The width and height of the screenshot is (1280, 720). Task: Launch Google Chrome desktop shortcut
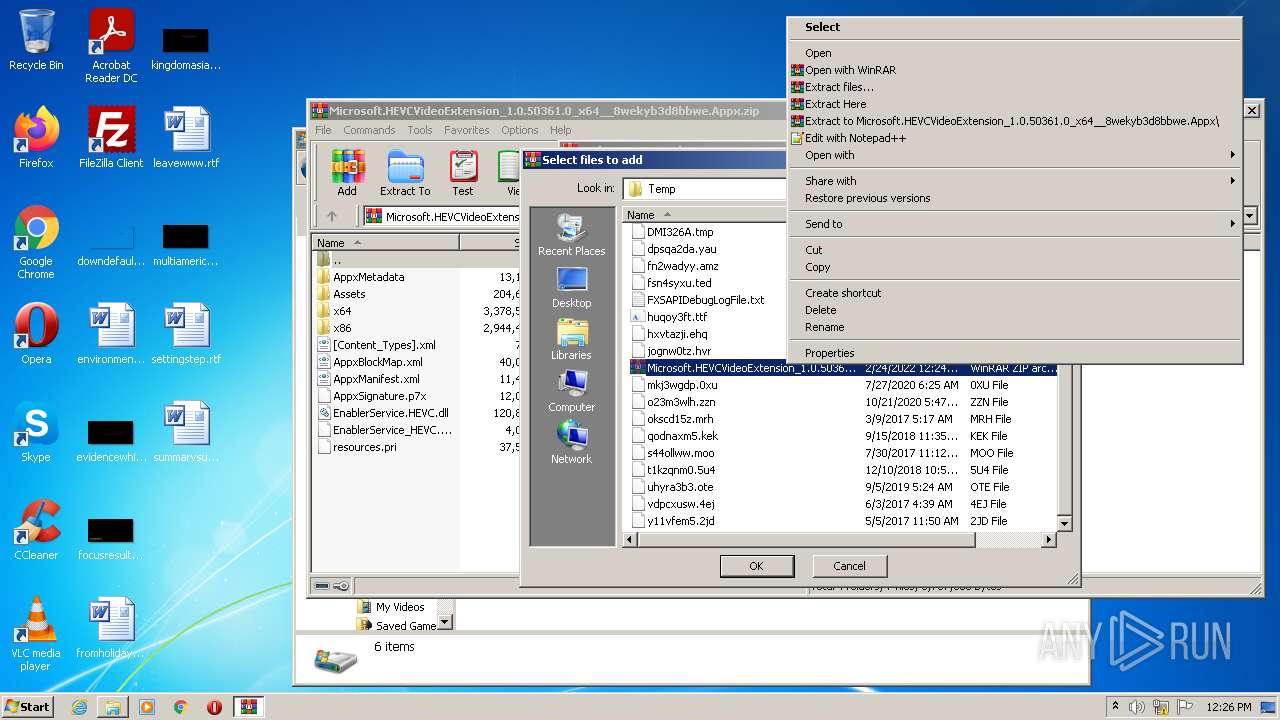[36, 243]
